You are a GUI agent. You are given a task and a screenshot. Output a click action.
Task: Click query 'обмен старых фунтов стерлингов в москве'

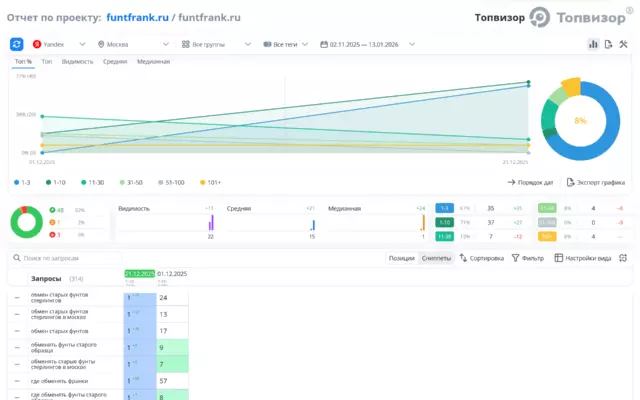pos(60,314)
